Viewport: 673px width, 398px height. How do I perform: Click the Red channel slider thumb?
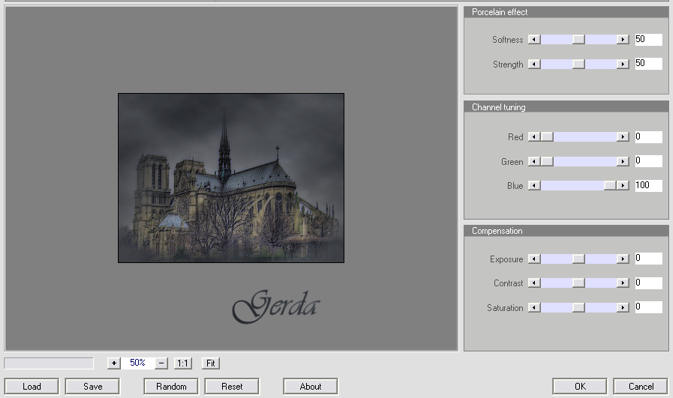[547, 137]
